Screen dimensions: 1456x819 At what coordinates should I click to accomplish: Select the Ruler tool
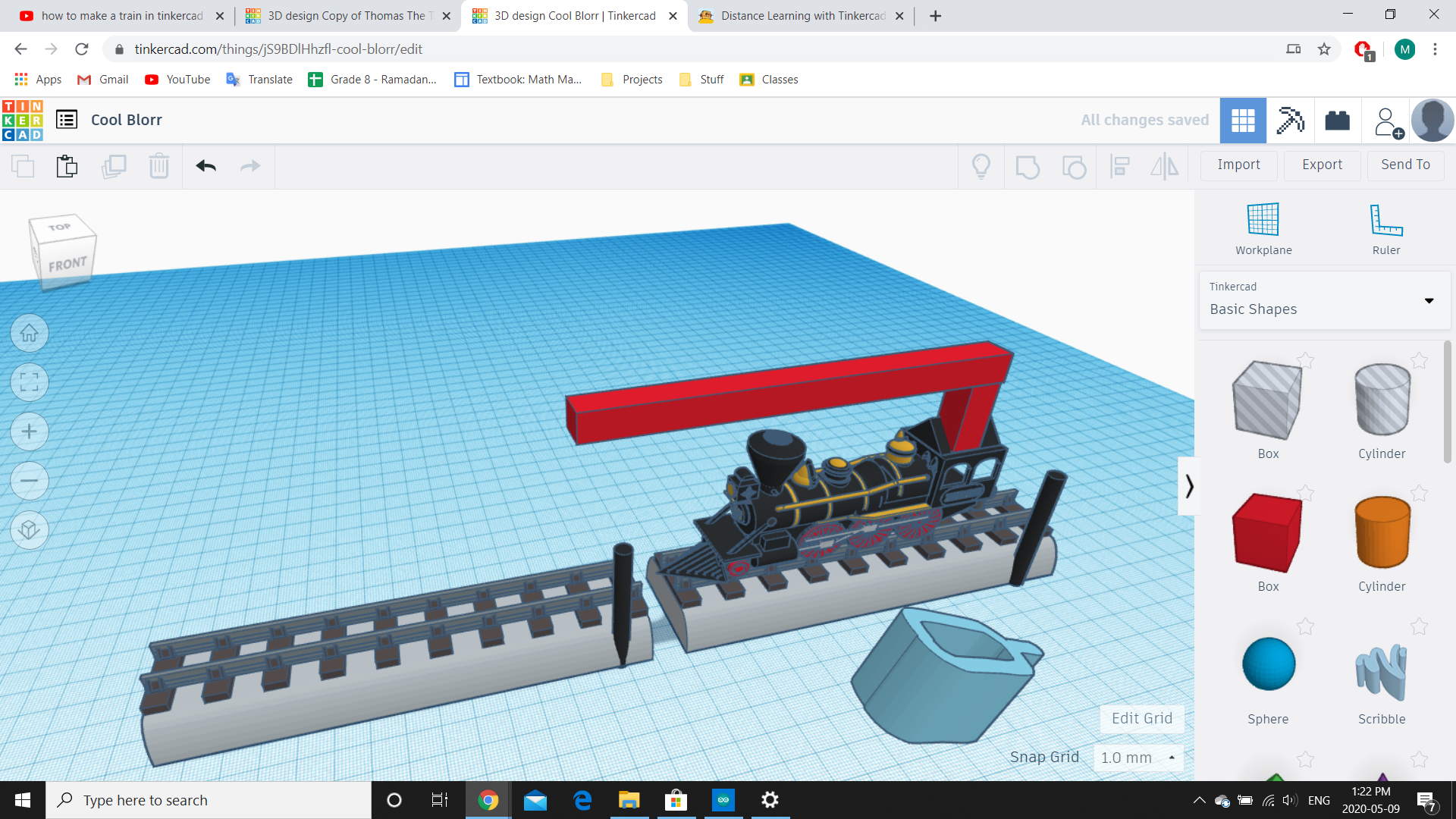[x=1386, y=228]
